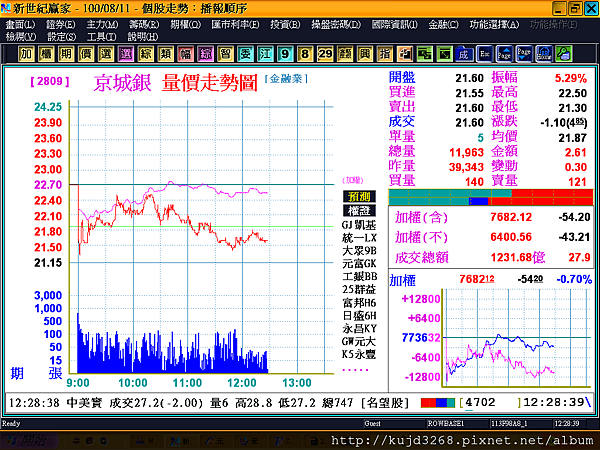Select warrant 大眾9B in the list
Viewport: 600px width, 450px height.
[359, 251]
